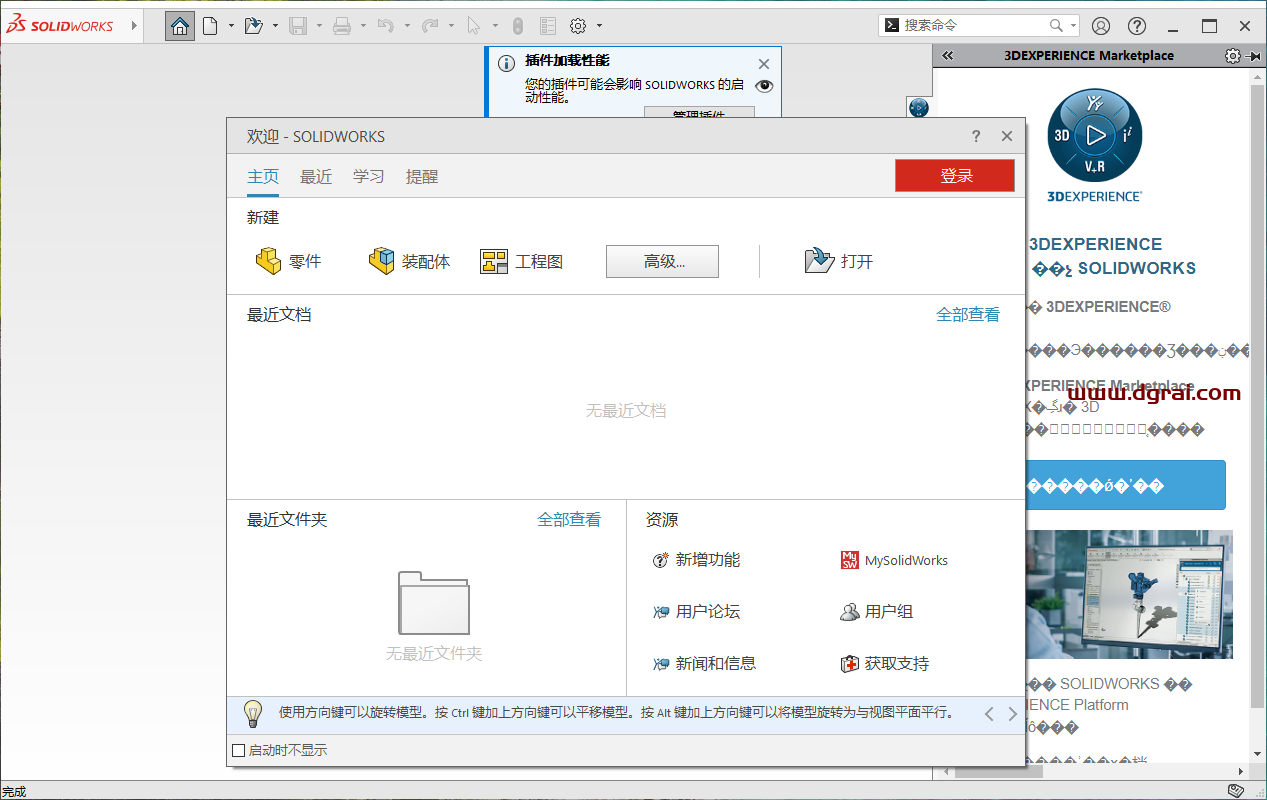Click the large 3DEXPERIENCE compass logo
Image resolution: width=1267 pixels, height=800 pixels.
[x=1094, y=135]
